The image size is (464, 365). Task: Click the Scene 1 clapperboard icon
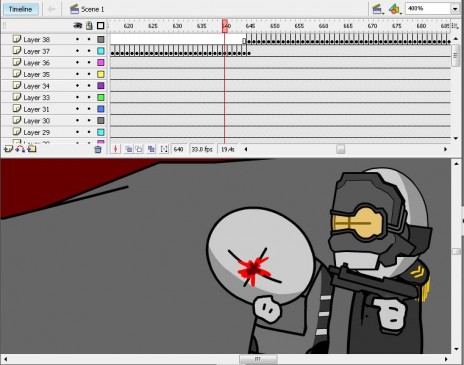tap(74, 9)
